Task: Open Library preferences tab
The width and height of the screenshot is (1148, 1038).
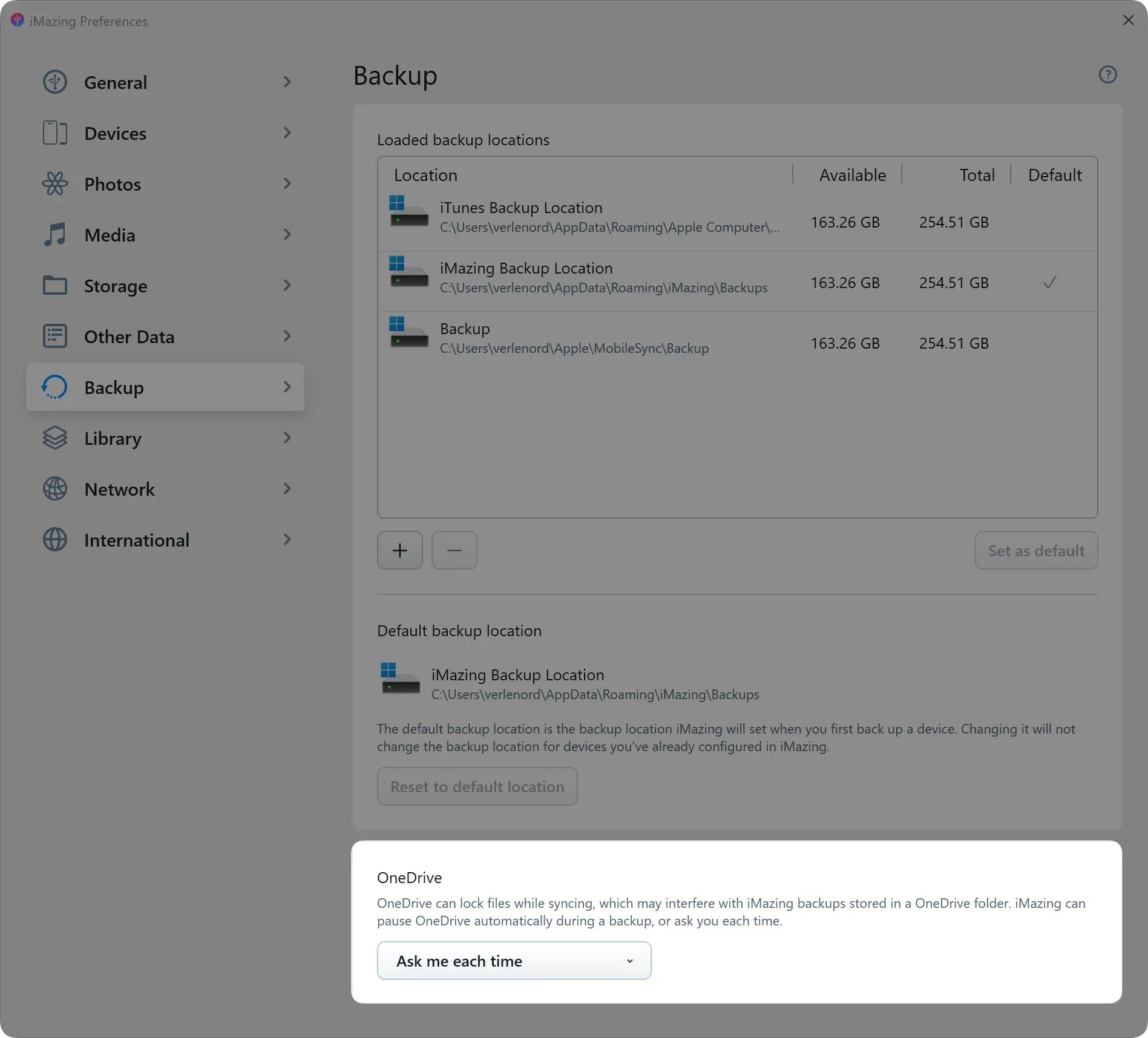Action: (x=165, y=438)
